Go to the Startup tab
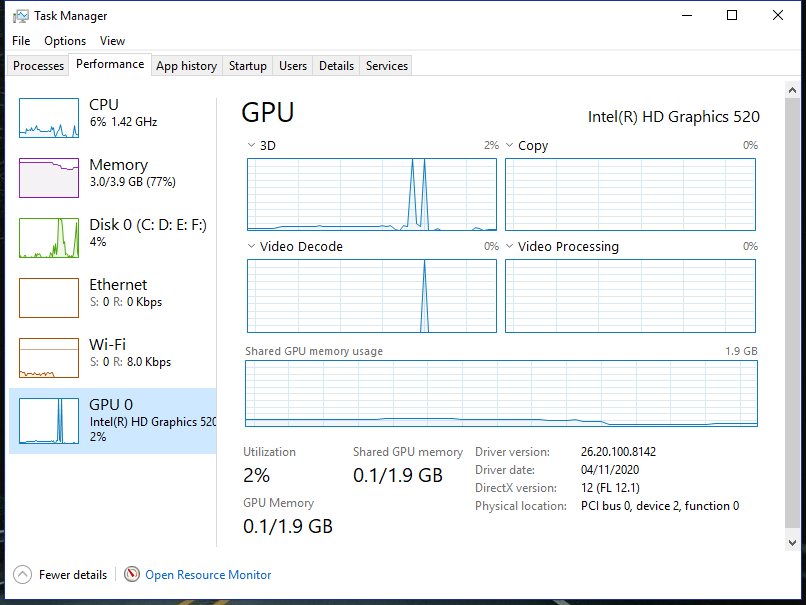This screenshot has height=605, width=806. tap(248, 66)
